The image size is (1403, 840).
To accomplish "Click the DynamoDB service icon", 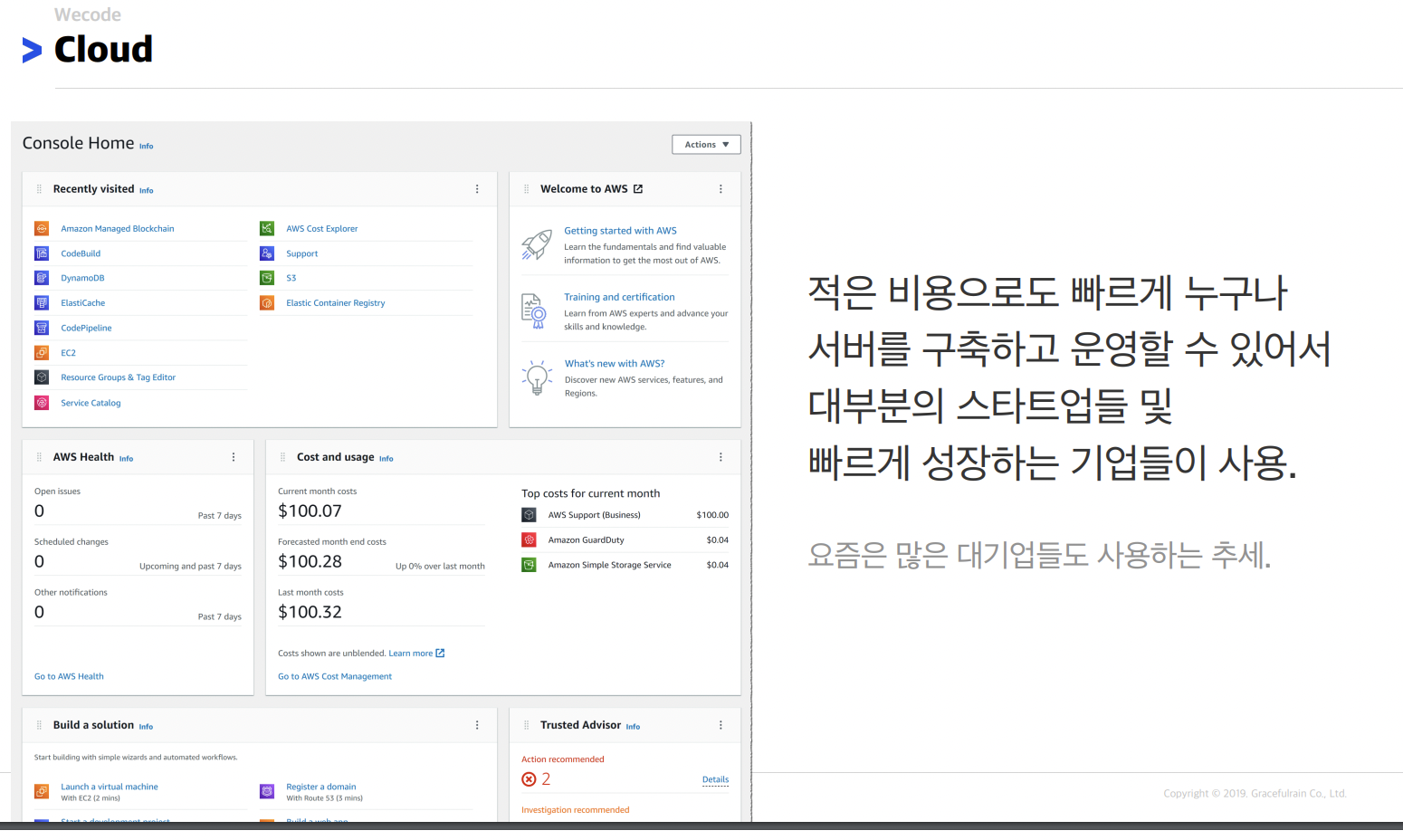I will (42, 278).
